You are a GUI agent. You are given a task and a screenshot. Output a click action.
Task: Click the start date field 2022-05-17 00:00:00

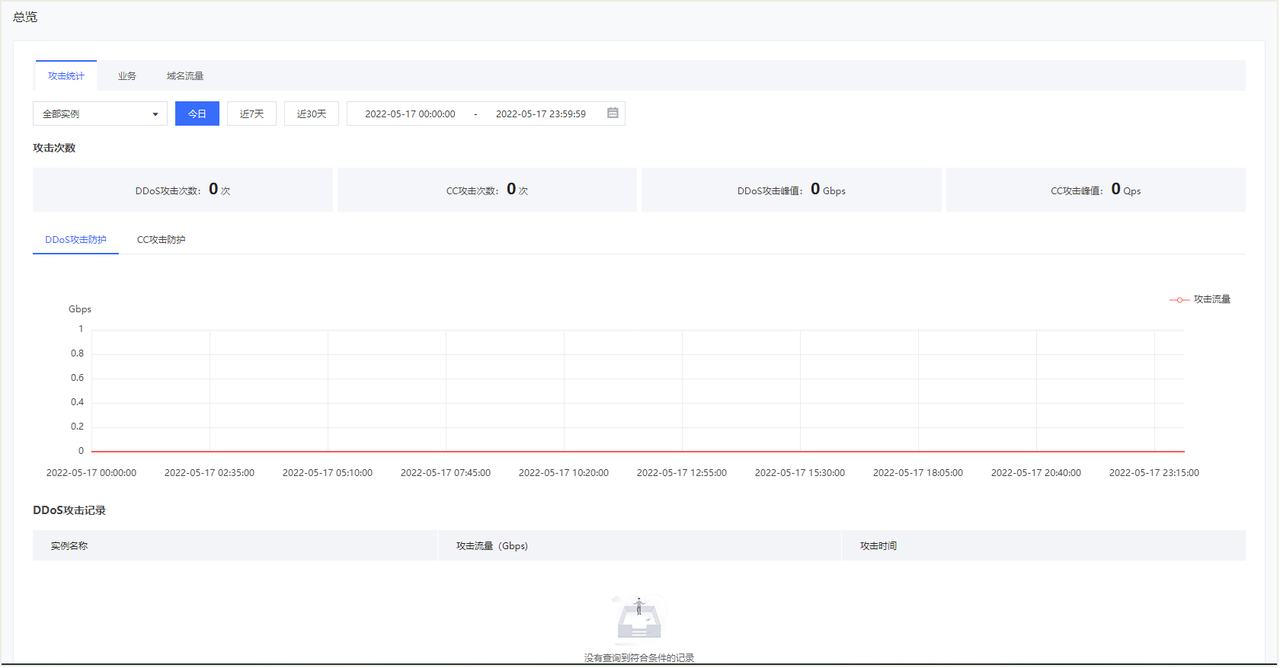pos(410,114)
